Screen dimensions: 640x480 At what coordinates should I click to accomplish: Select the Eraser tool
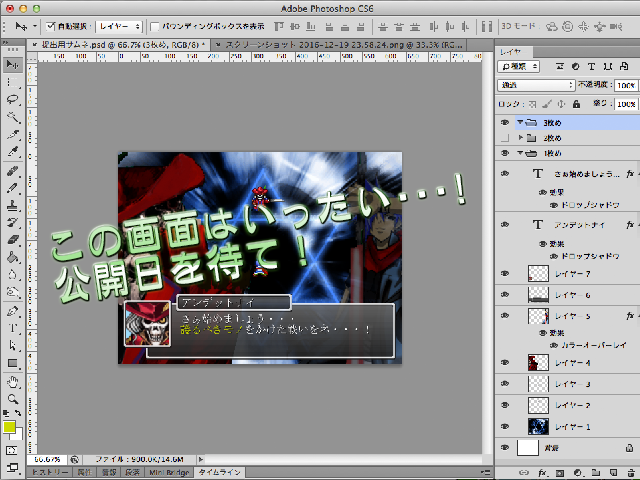tap(13, 240)
